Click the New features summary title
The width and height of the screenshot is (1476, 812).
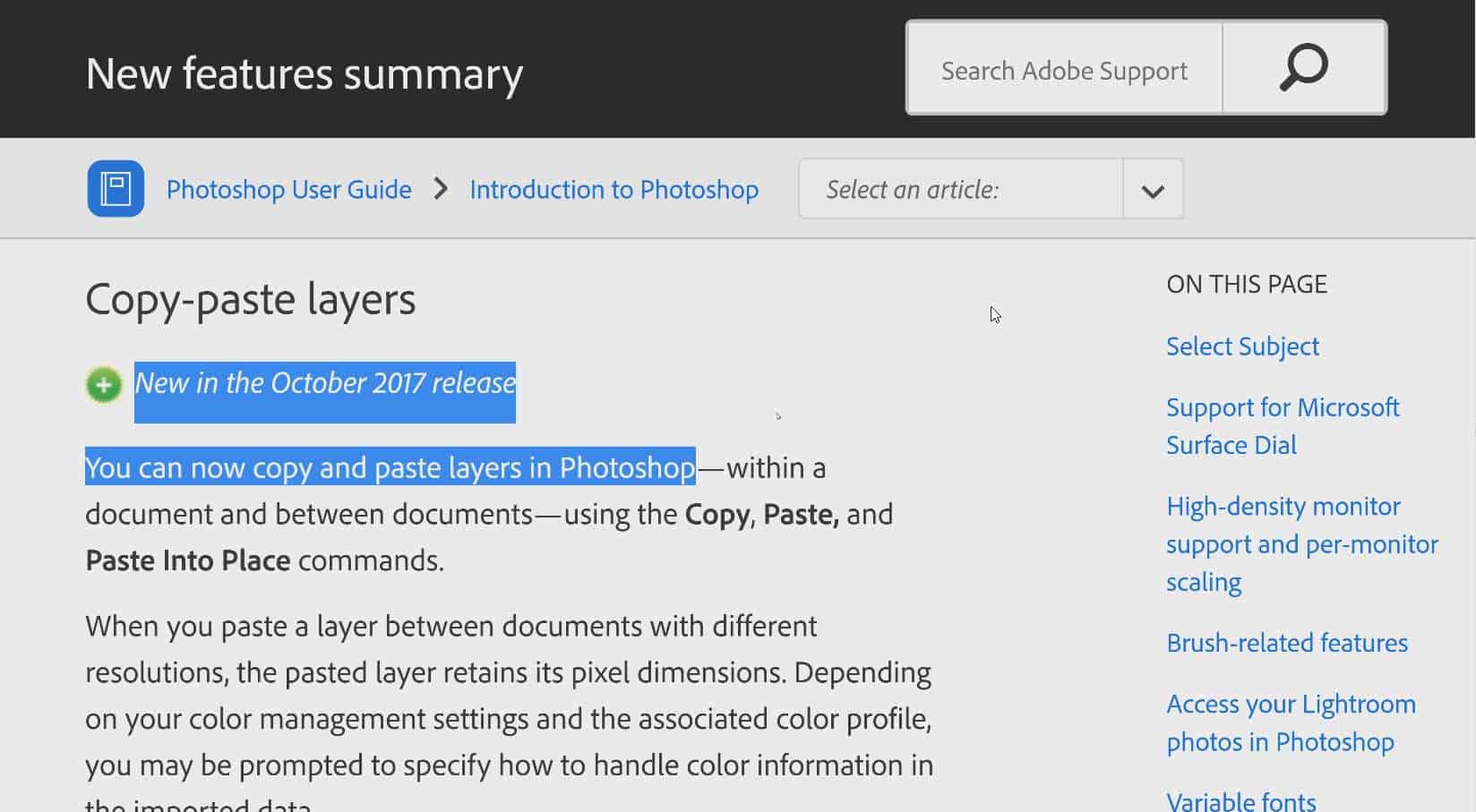tap(305, 73)
